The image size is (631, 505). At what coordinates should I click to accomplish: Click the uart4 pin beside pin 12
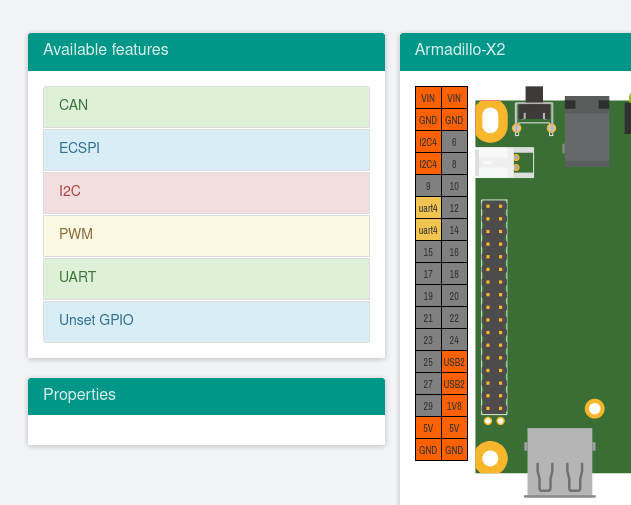point(428,208)
